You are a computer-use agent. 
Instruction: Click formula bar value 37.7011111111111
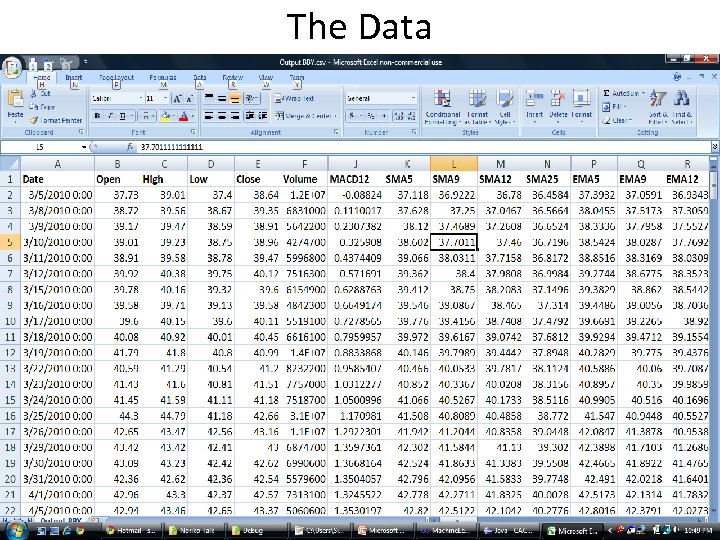[x=172, y=147]
